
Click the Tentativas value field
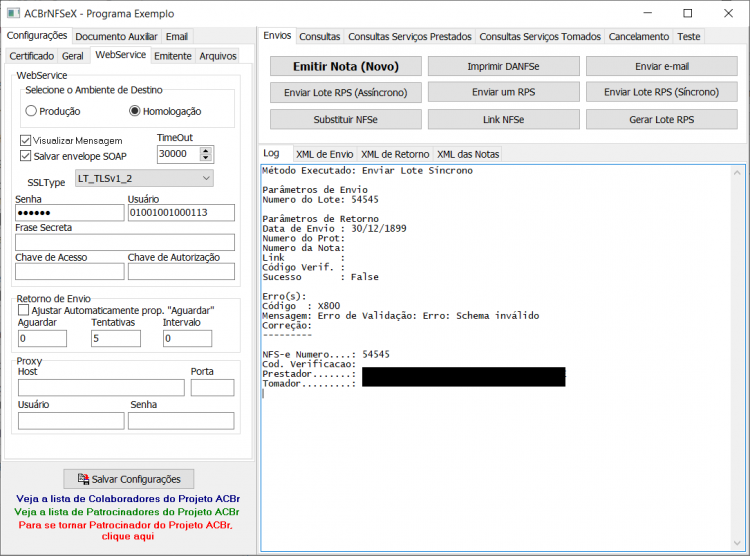(x=116, y=338)
